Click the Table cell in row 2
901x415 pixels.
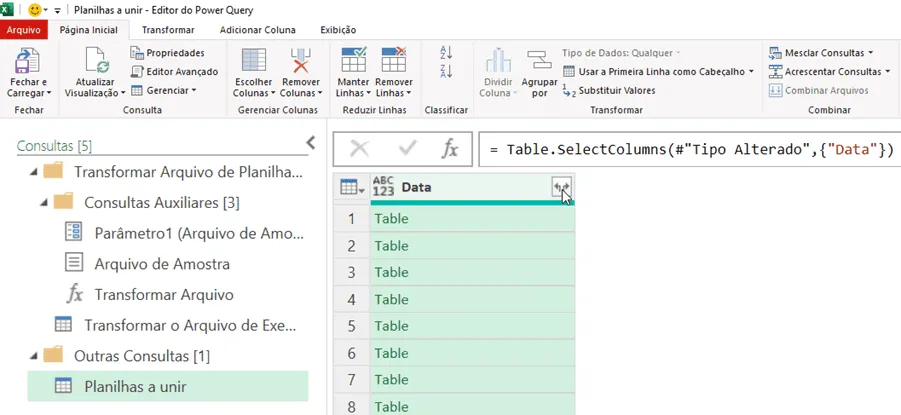tap(472, 246)
